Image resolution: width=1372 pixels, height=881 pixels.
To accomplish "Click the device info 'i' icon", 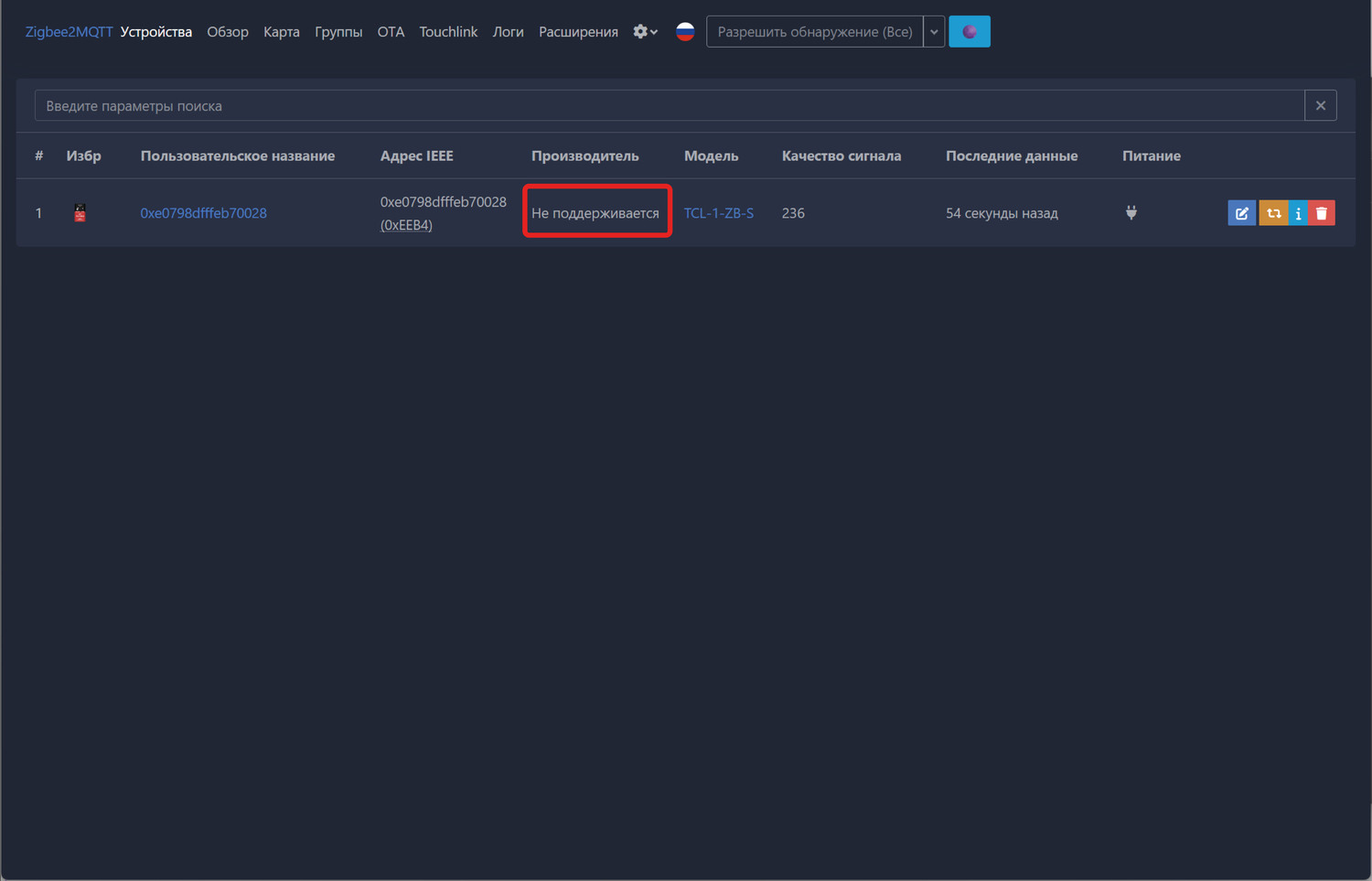I will [1298, 213].
